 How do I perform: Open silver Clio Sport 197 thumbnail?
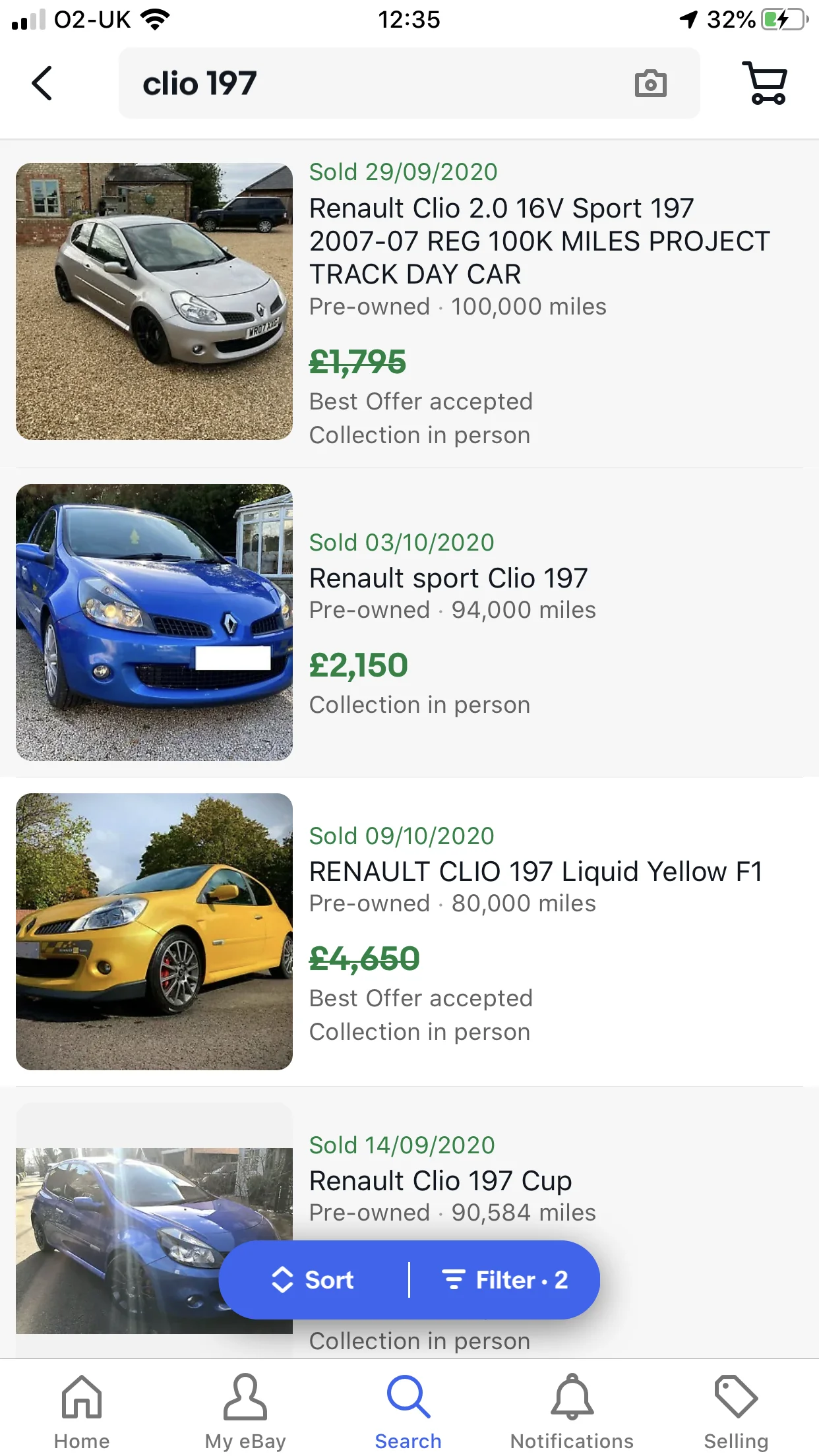[154, 301]
